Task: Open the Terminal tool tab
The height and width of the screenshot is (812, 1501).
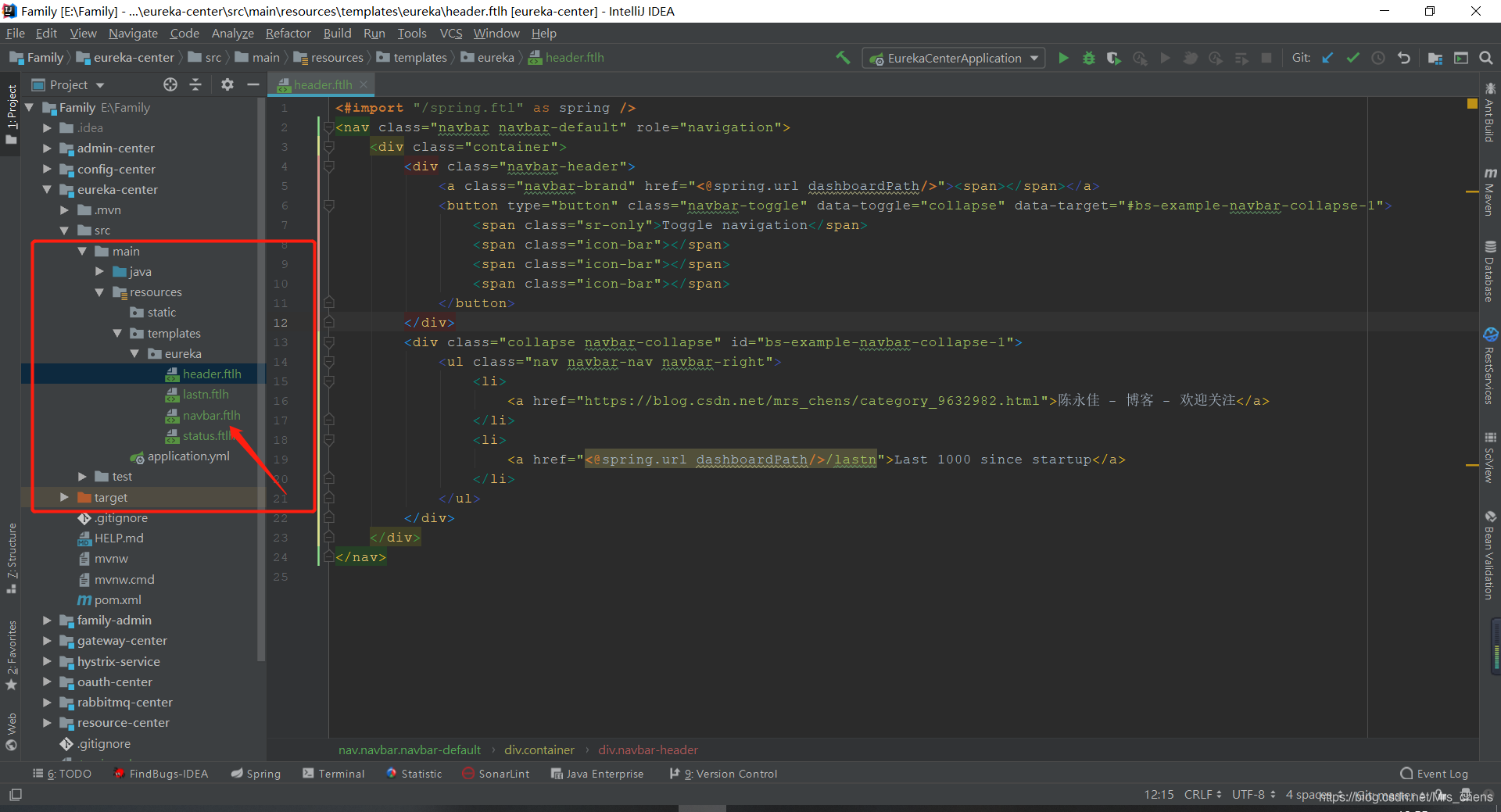Action: pos(334,774)
